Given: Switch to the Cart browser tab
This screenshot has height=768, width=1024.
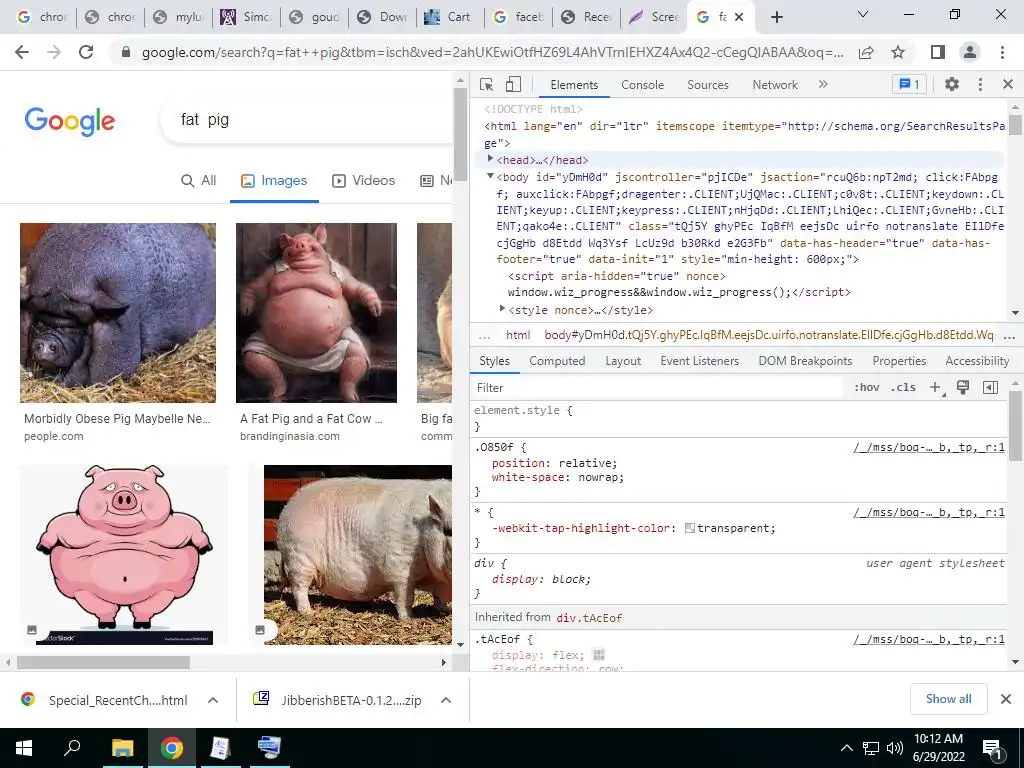Looking at the screenshot, I should [449, 17].
